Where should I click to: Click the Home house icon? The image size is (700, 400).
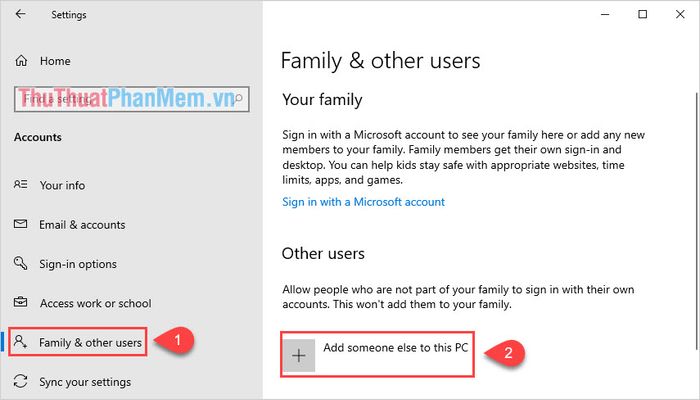[21, 61]
